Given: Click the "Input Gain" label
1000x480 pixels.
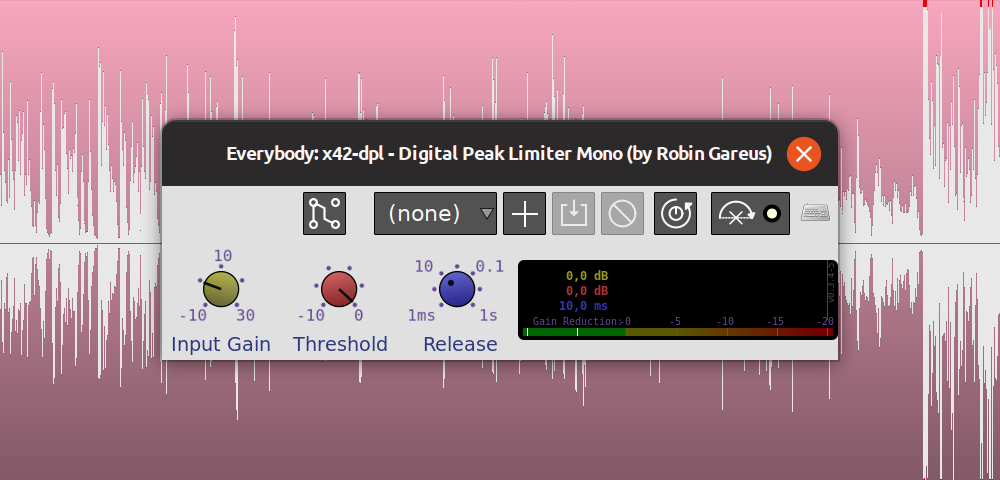Looking at the screenshot, I should 221,344.
